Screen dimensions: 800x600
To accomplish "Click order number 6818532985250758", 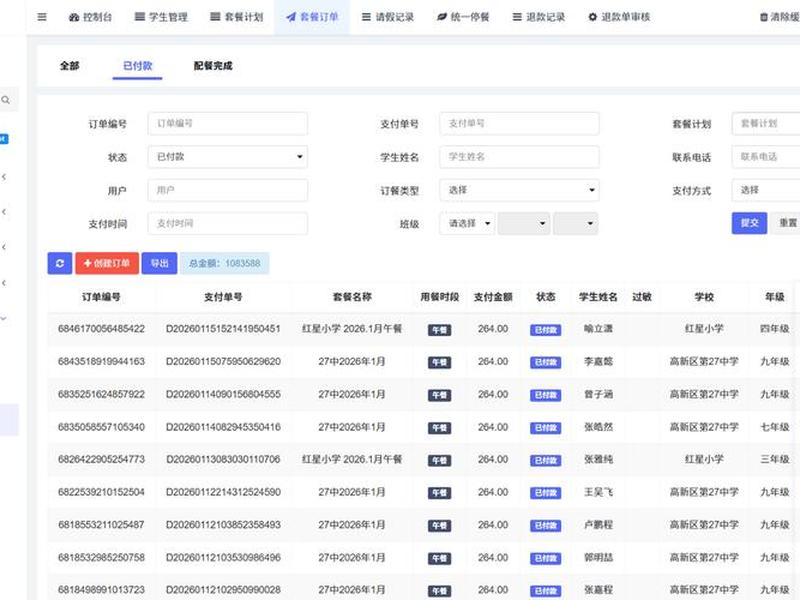I will pyautogui.click(x=101, y=557).
